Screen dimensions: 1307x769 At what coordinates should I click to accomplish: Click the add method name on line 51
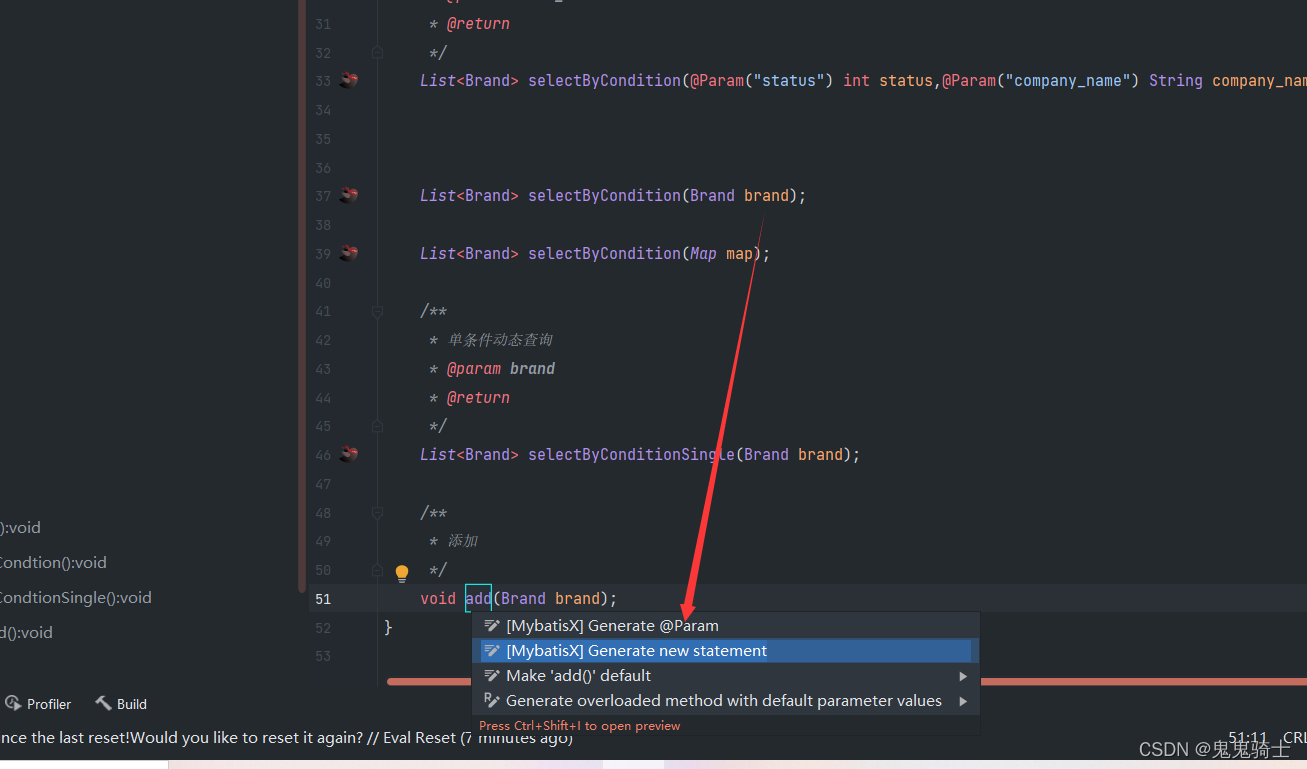click(478, 598)
